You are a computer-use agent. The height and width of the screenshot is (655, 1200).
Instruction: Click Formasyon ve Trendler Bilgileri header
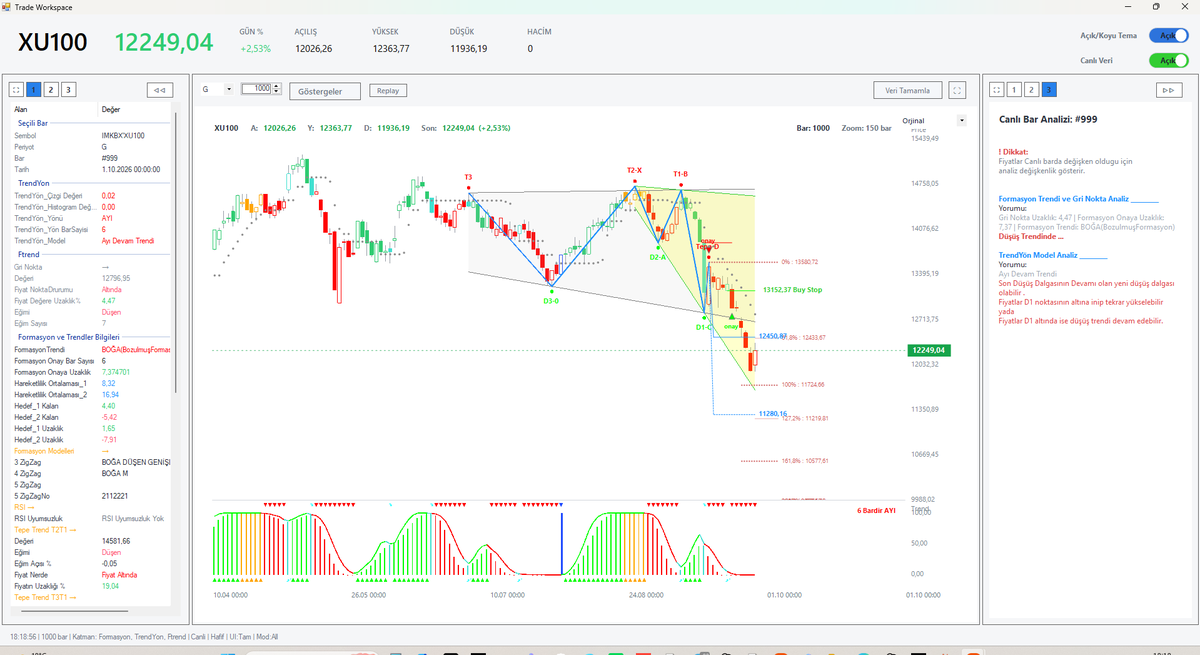tap(69, 337)
